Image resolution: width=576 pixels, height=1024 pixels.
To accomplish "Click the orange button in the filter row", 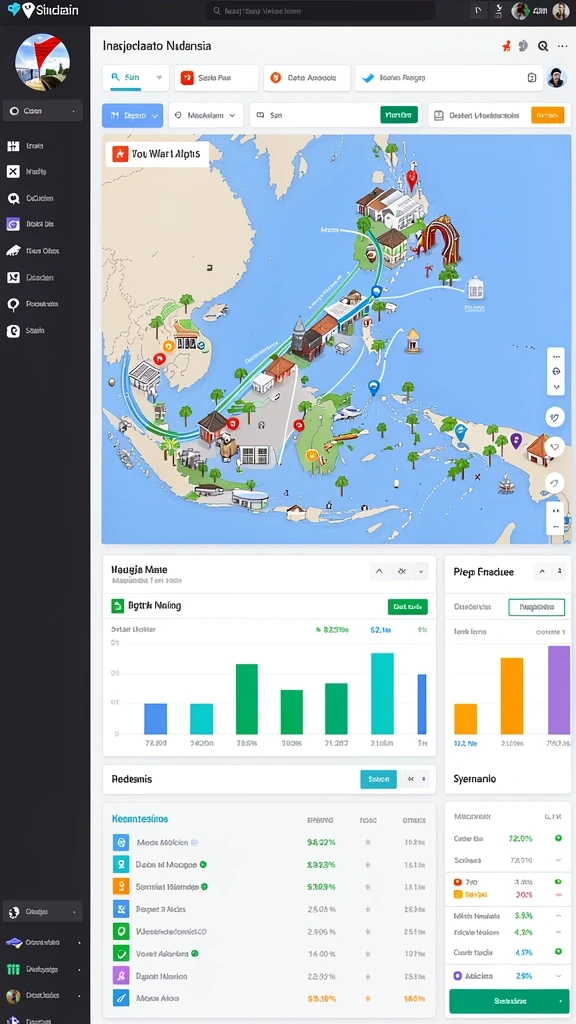I will tap(547, 115).
